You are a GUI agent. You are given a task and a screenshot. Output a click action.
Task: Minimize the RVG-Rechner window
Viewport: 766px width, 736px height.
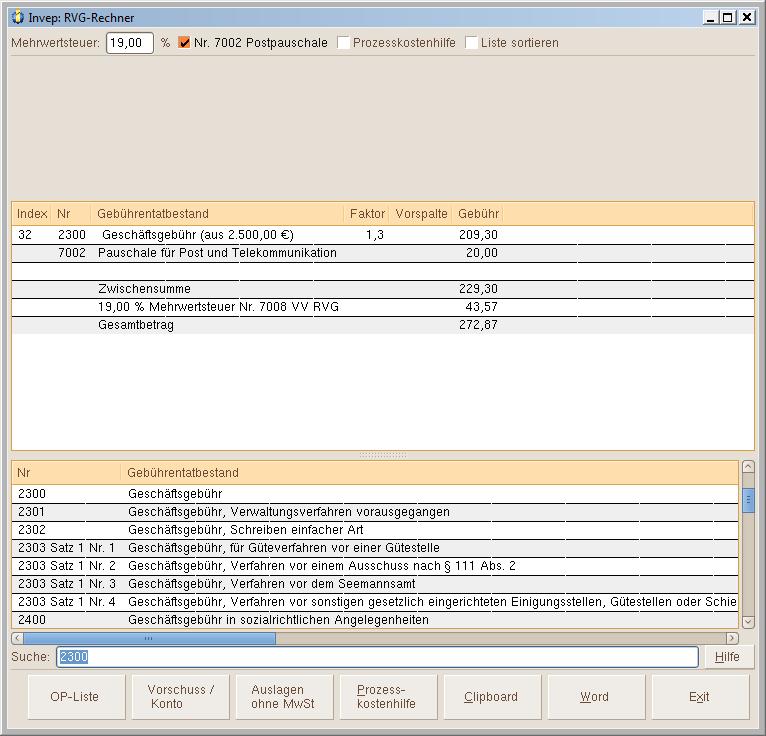[x=710, y=18]
